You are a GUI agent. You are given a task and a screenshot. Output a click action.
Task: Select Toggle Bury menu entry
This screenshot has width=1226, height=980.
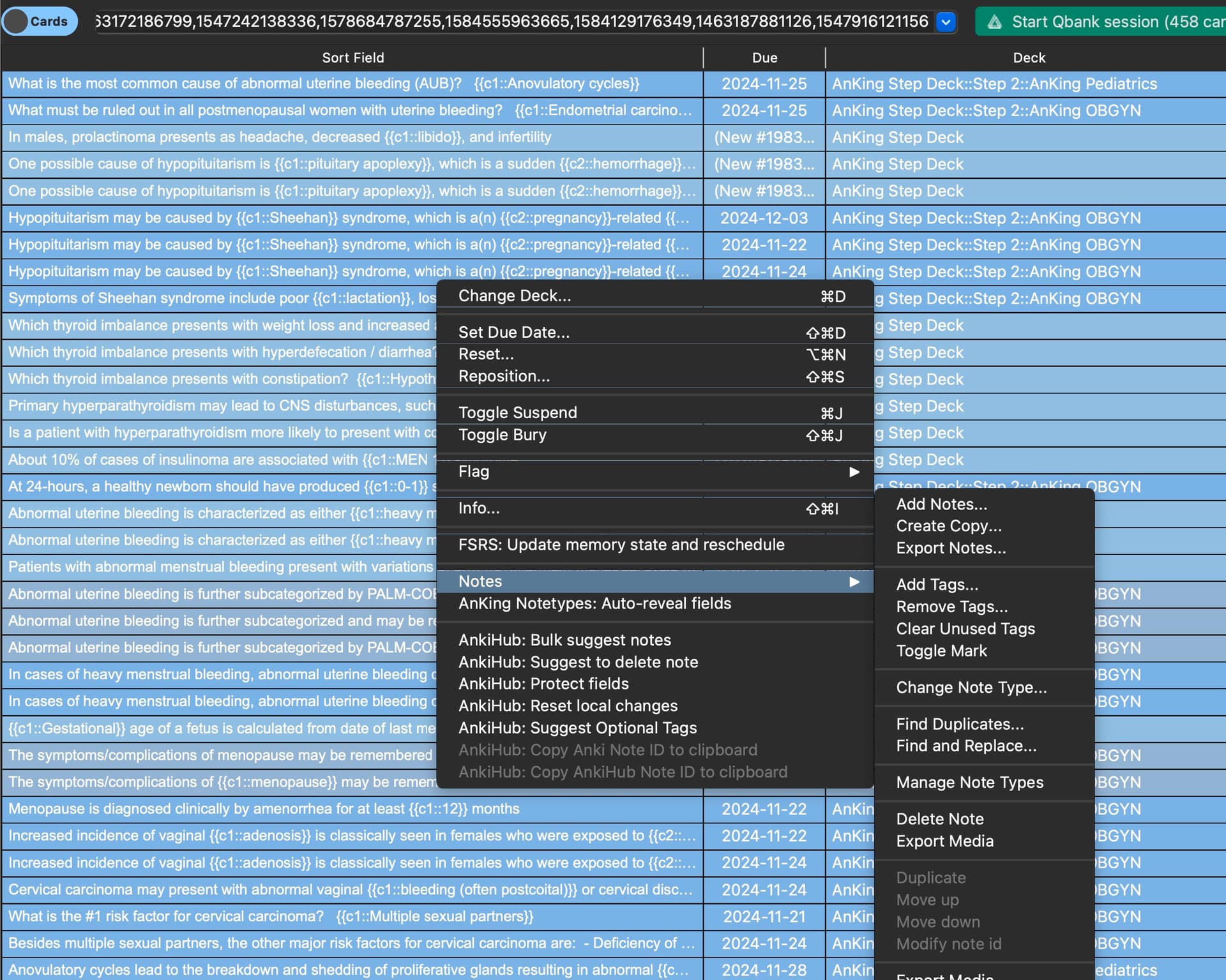point(502,435)
